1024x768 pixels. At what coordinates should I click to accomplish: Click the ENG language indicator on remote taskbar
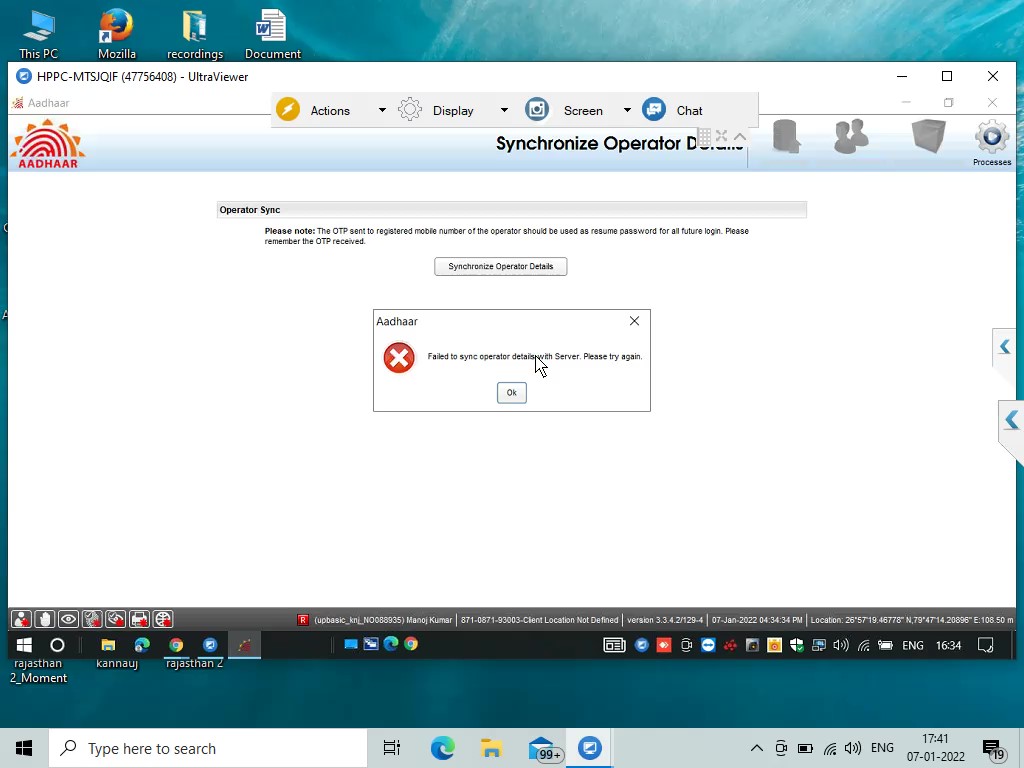pos(913,645)
